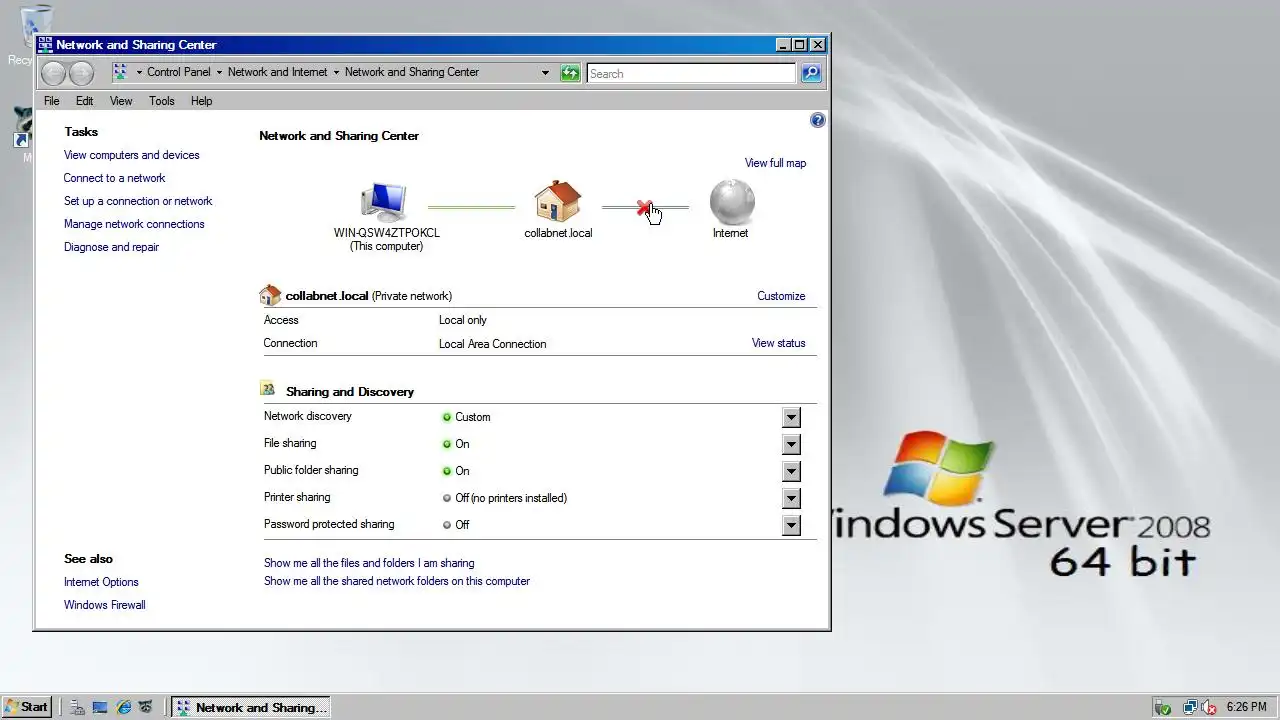Click the raccoon icon in quick launch
This screenshot has width=1280, height=720.
point(146,707)
